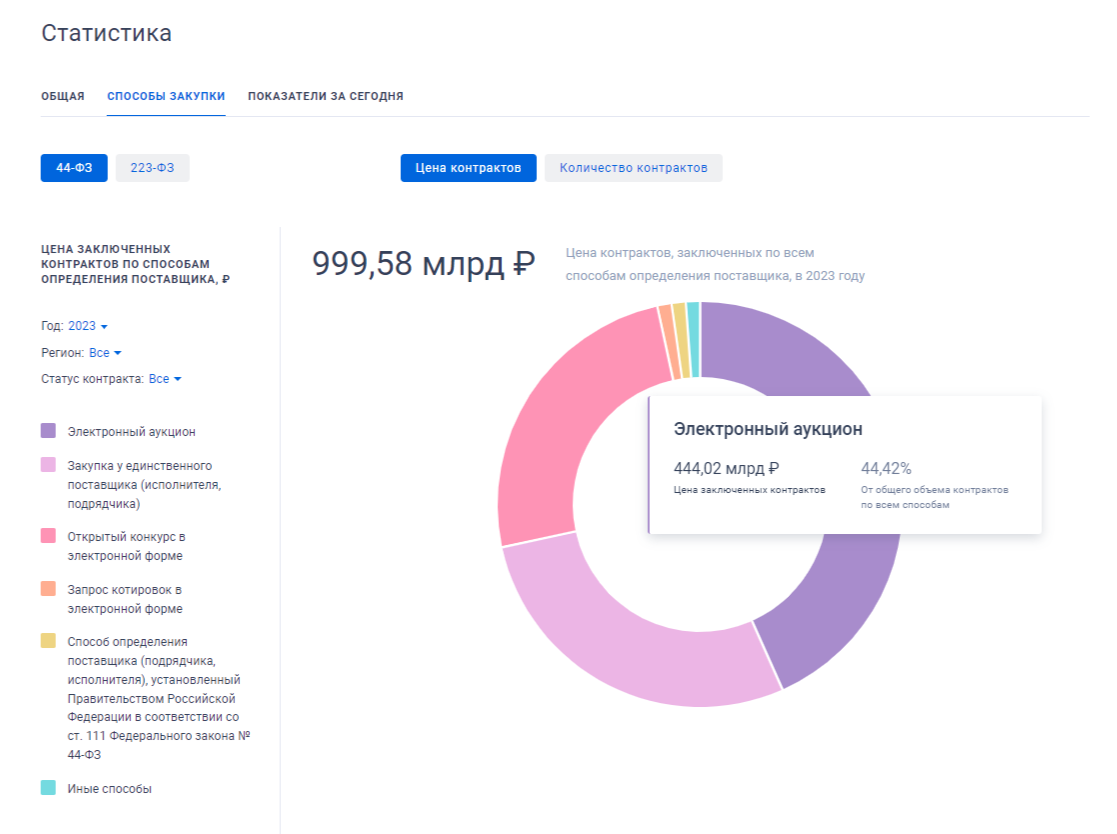Click the purple Электронный аукцион legend swatch
This screenshot has height=834, width=1117.
pyautogui.click(x=48, y=431)
